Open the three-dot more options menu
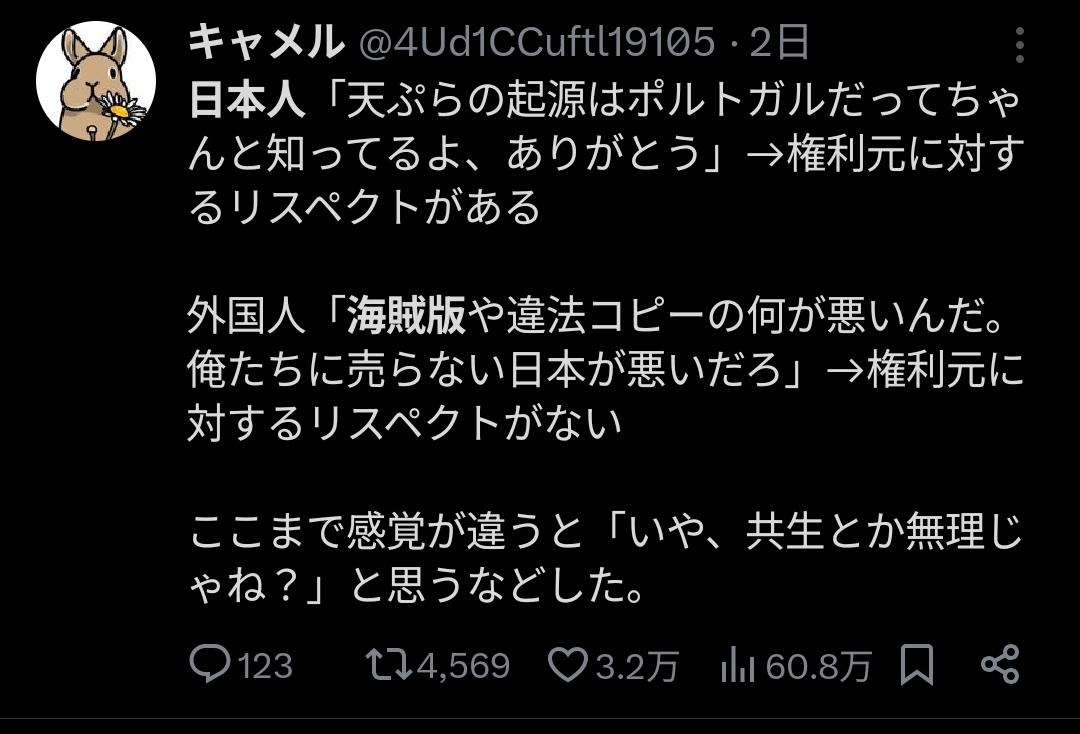 1020,45
